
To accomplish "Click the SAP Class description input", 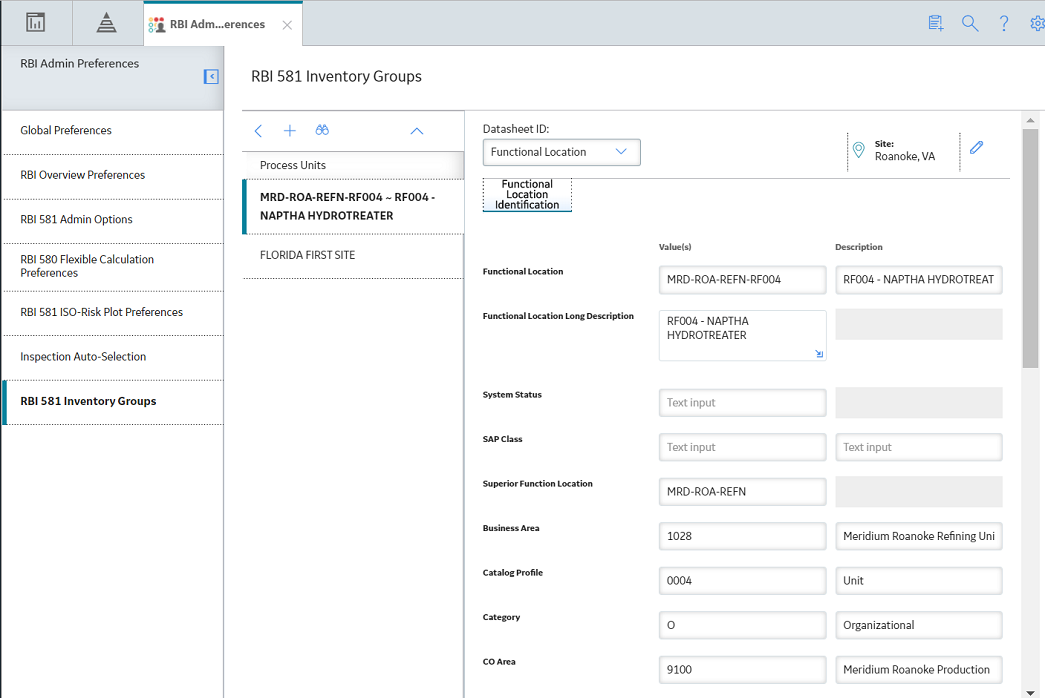I will [x=918, y=447].
